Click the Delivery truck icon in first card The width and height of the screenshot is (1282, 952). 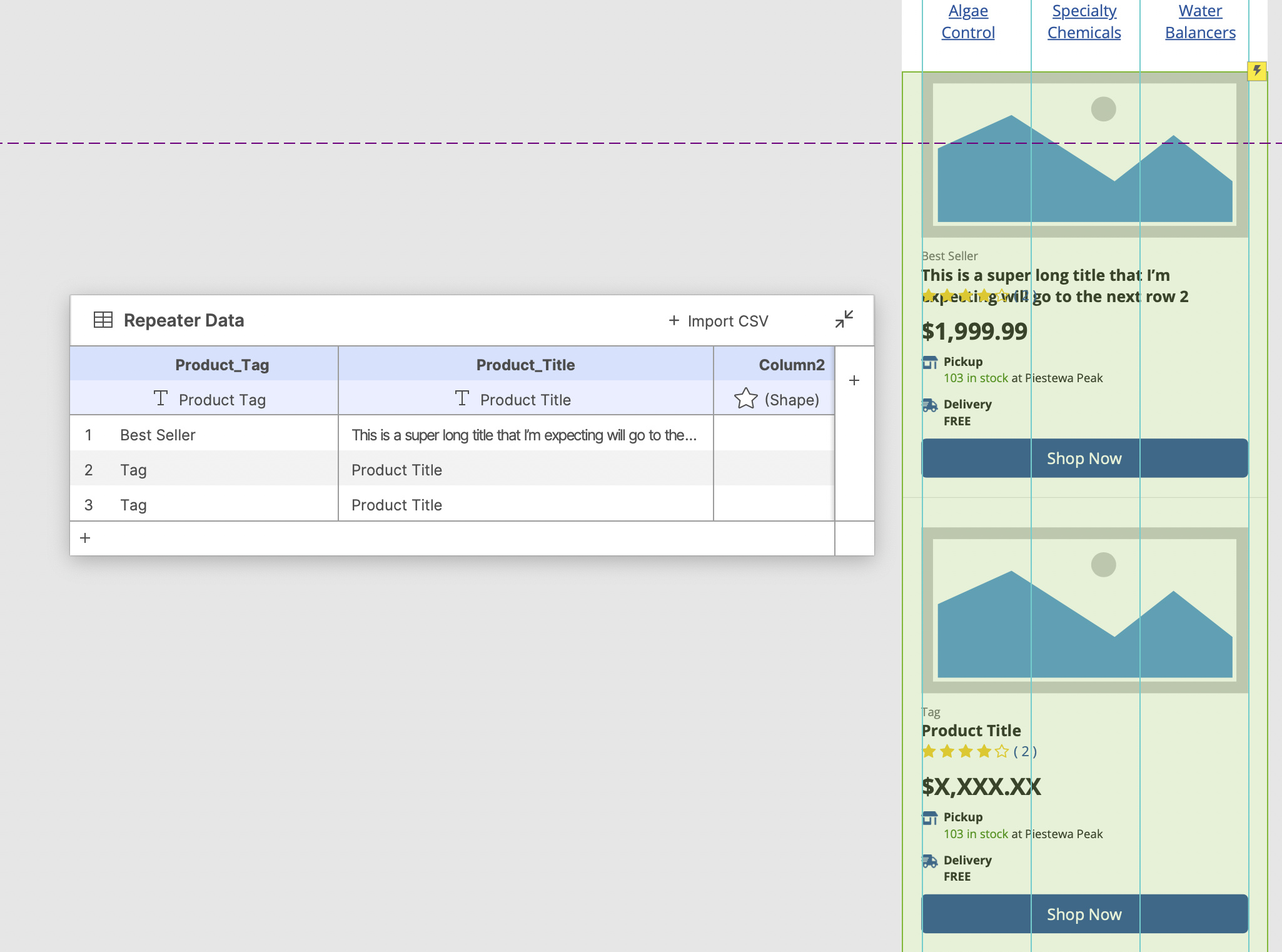click(930, 405)
